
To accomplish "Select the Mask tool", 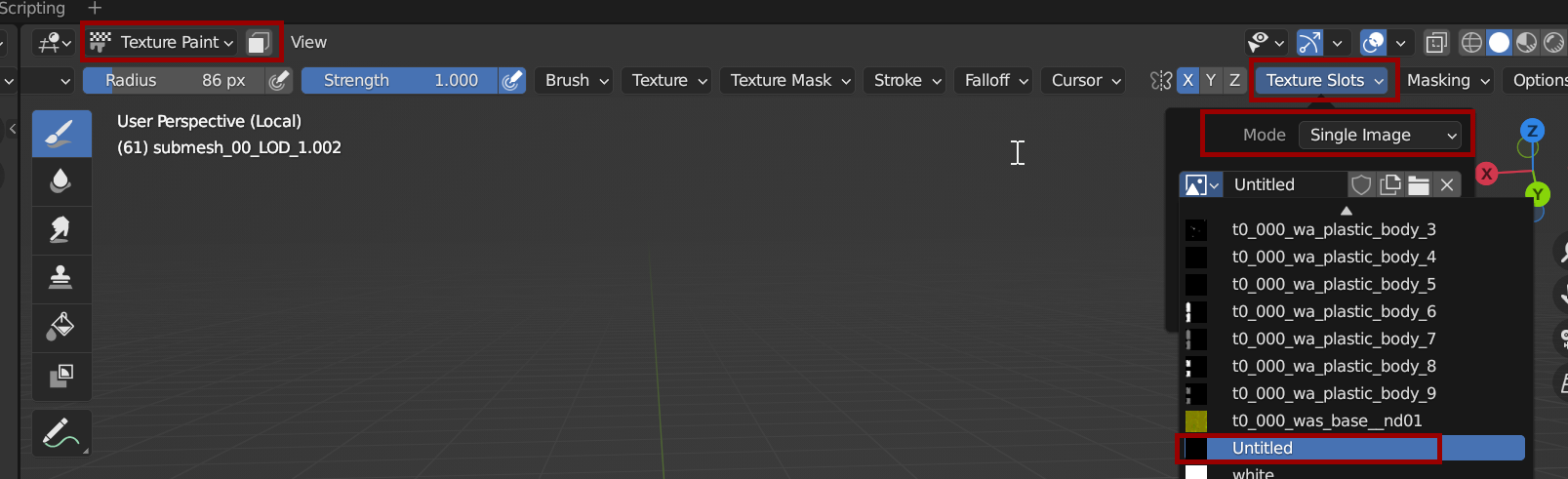I will coord(61,376).
